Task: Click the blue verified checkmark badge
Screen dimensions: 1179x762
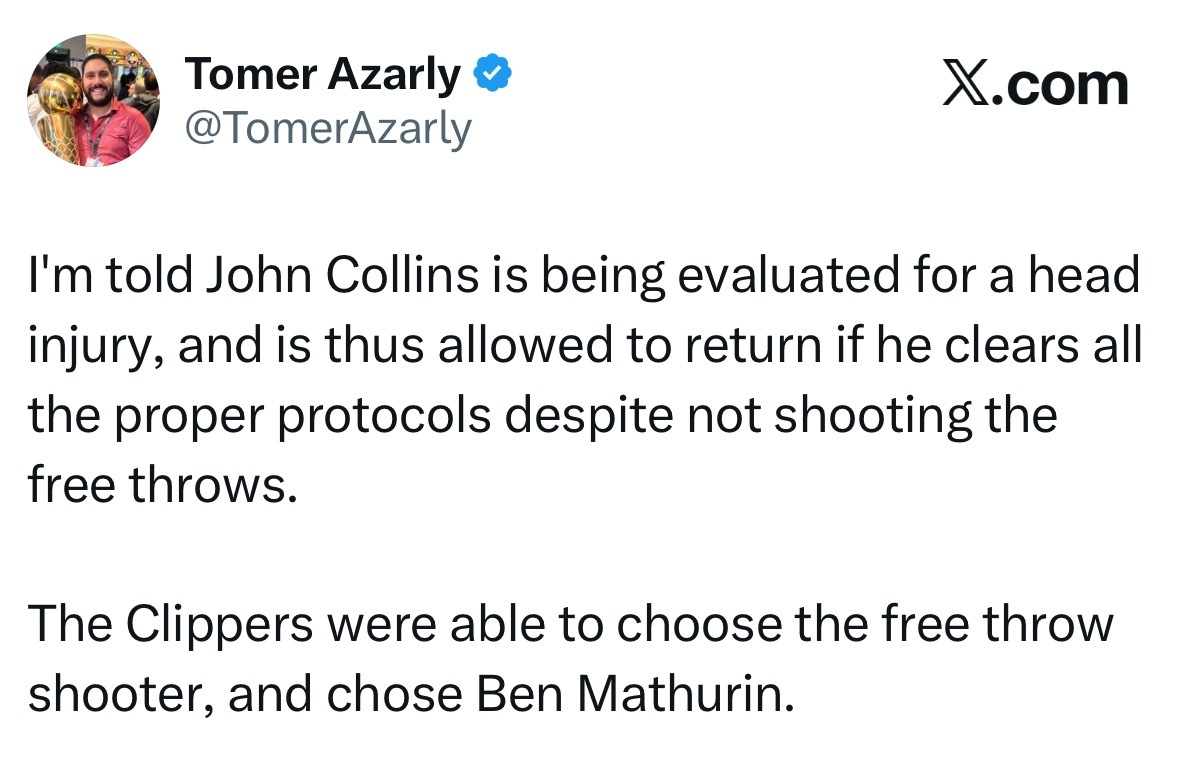Action: click(x=493, y=74)
